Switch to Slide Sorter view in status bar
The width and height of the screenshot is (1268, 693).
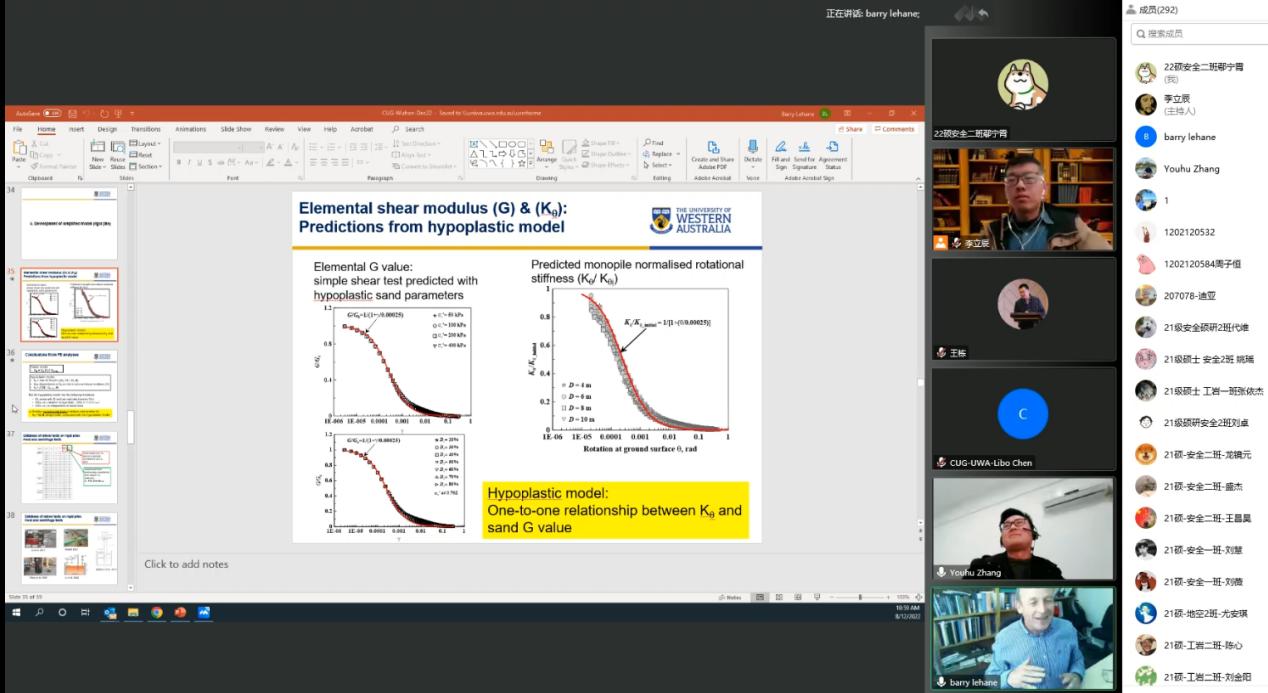point(780,597)
